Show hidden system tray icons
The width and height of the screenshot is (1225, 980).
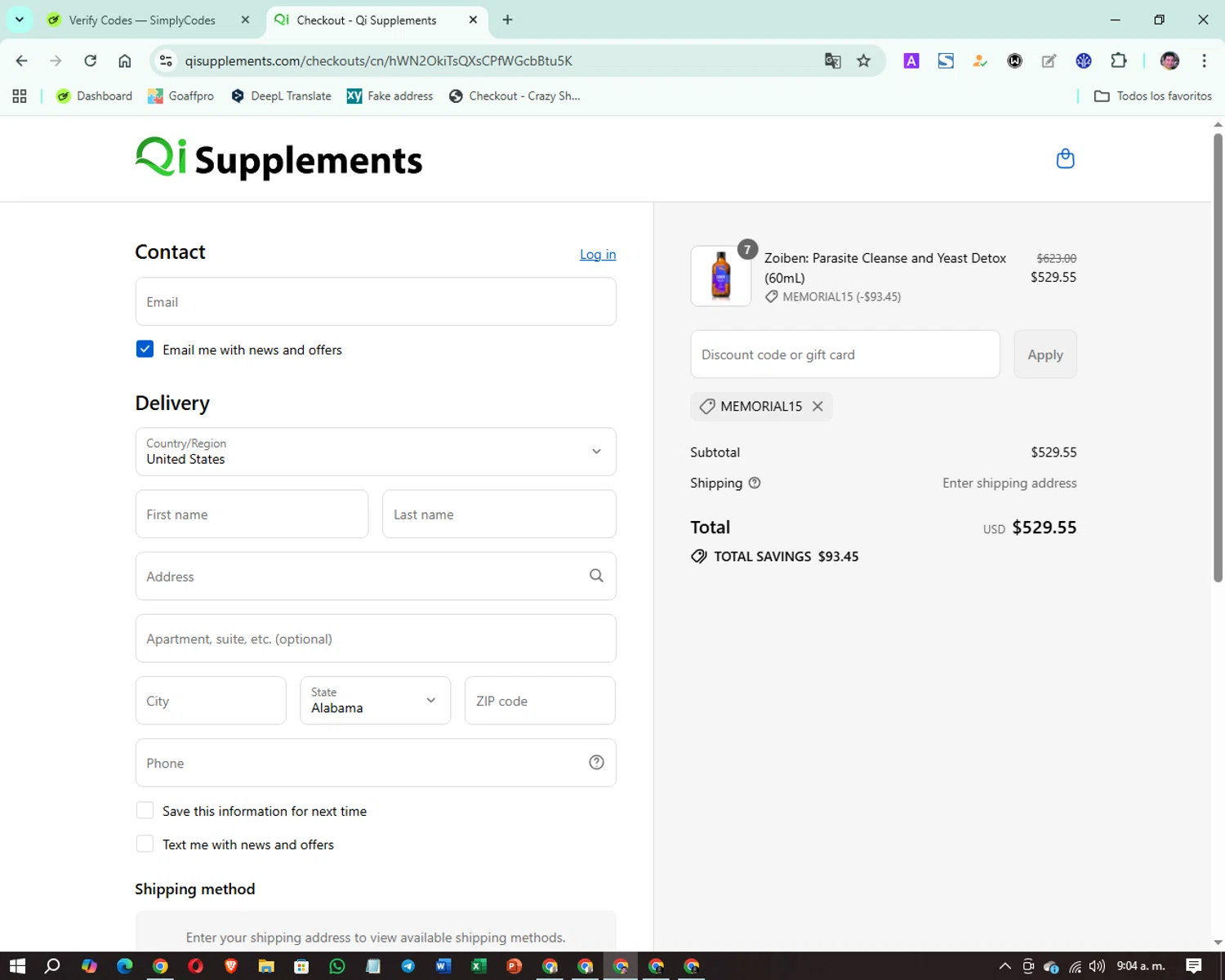pyautogui.click(x=1004, y=966)
